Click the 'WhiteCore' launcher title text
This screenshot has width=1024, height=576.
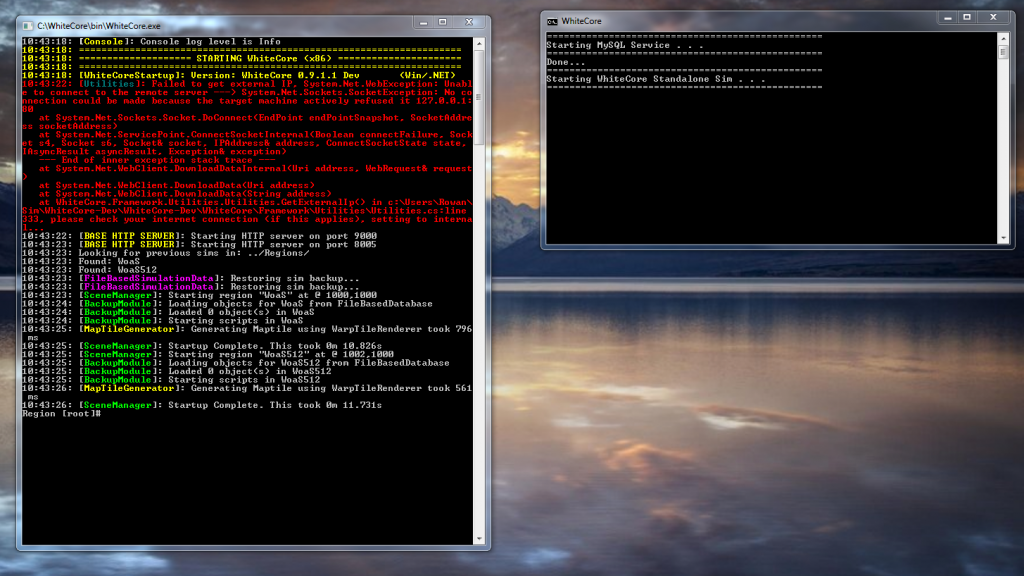tap(581, 22)
